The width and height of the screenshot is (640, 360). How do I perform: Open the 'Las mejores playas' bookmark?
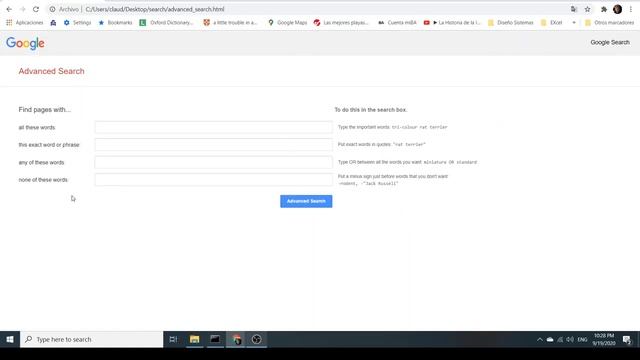341,22
